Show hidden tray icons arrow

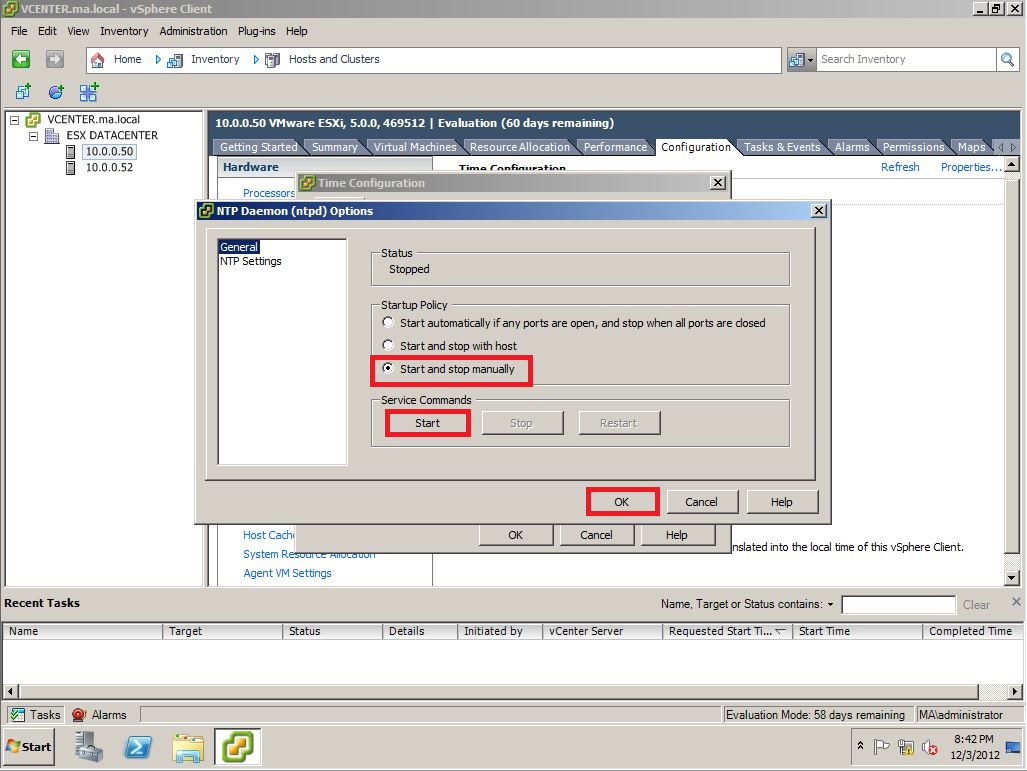click(x=860, y=745)
